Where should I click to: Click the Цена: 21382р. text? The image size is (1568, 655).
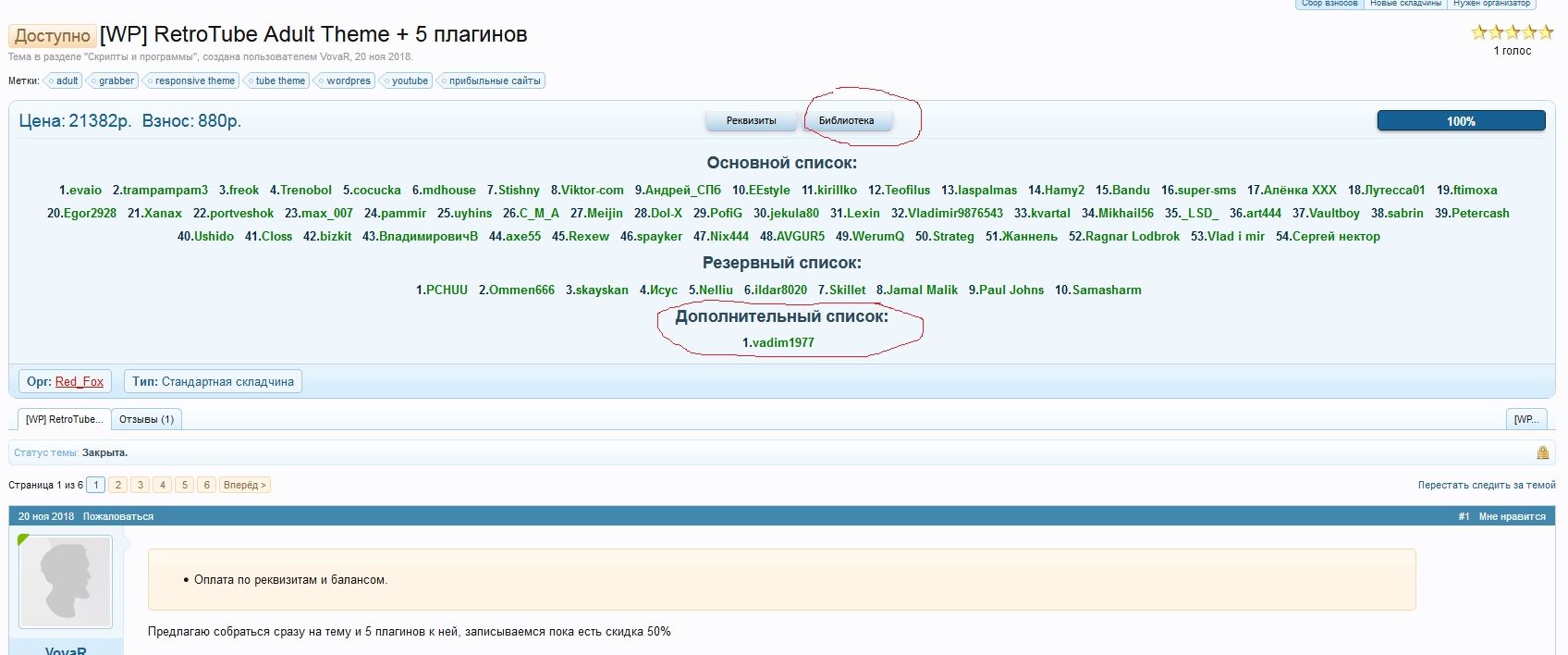[x=75, y=120]
